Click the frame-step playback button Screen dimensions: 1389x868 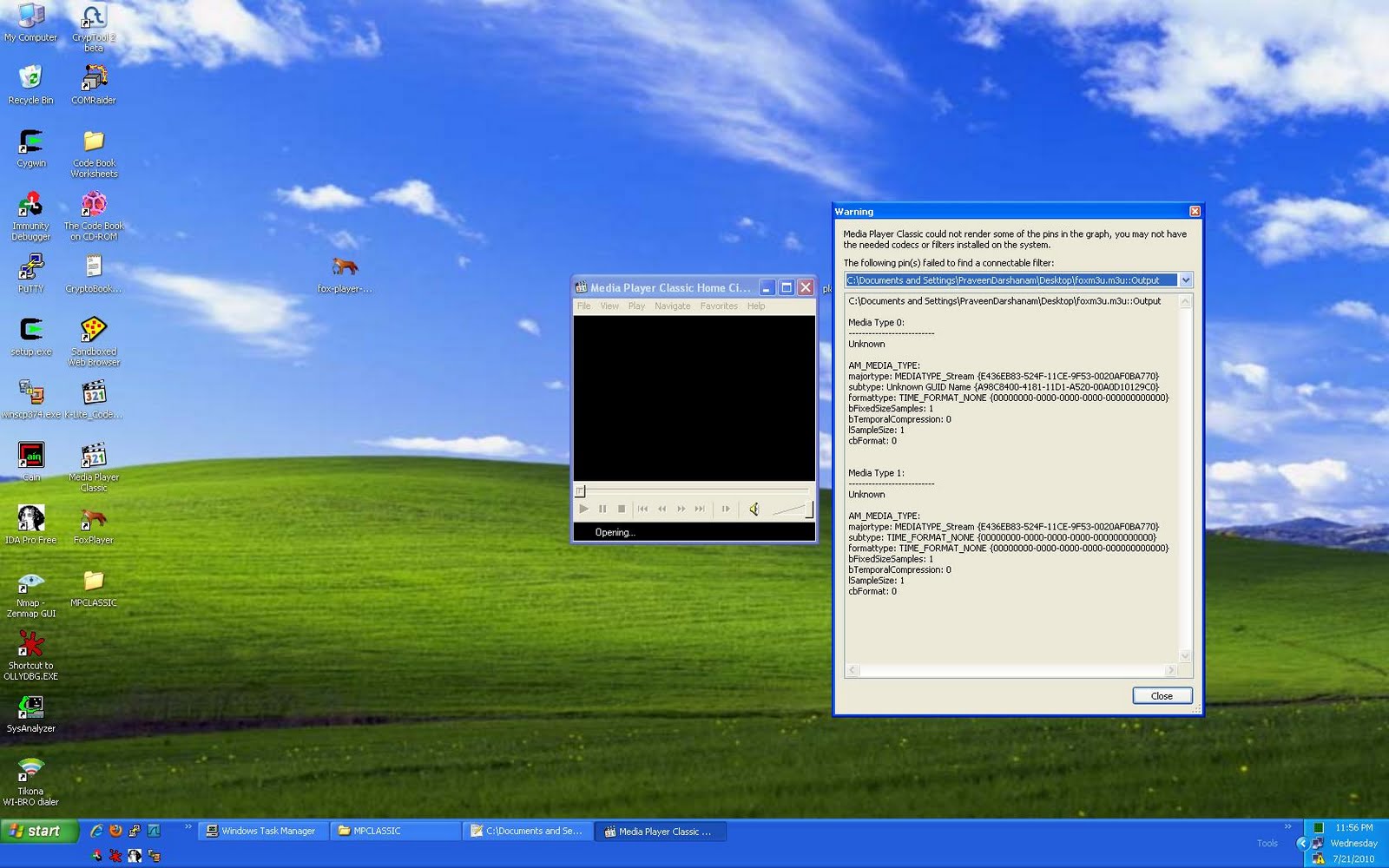point(726,510)
